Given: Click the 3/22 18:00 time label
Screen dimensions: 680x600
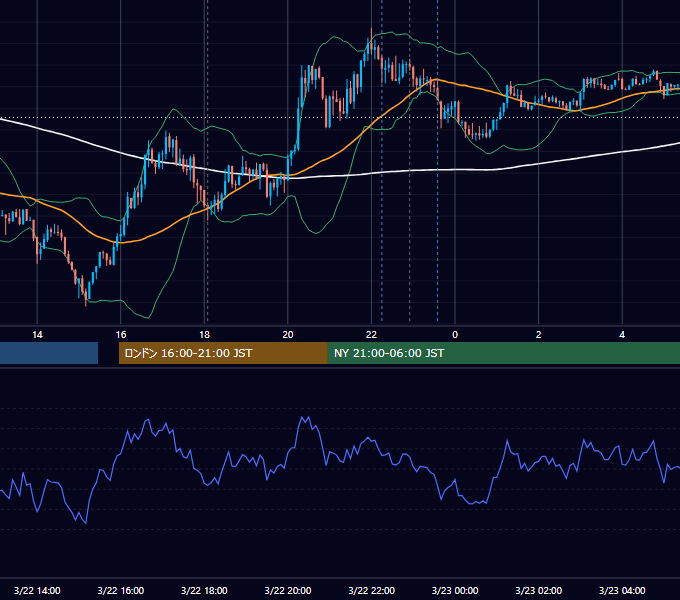Looking at the screenshot, I should click(x=204, y=590).
